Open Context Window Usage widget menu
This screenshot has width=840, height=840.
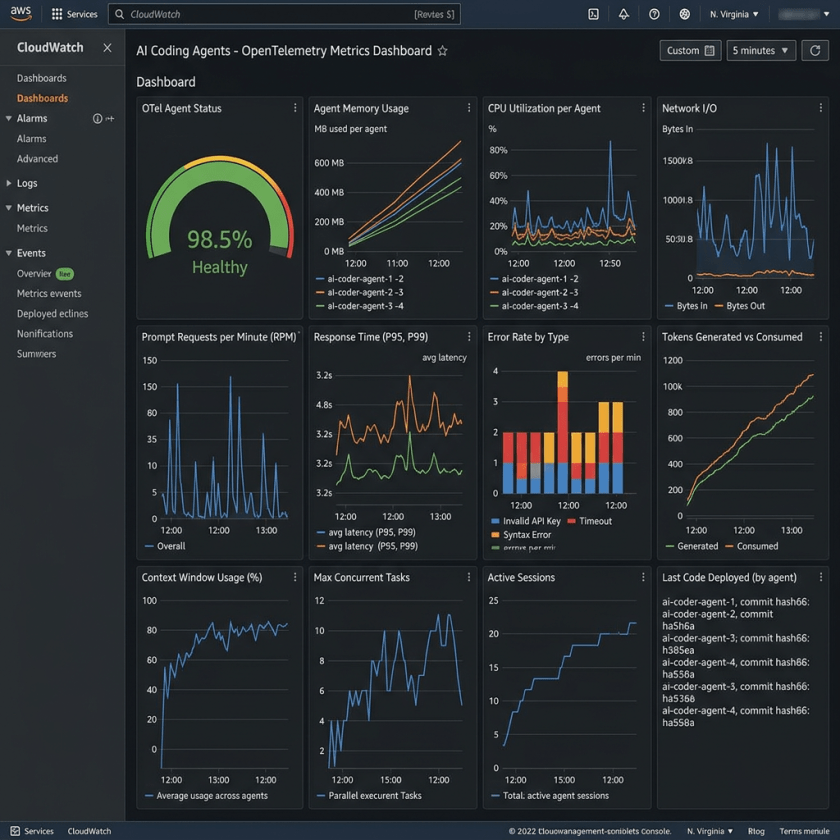pos(295,577)
